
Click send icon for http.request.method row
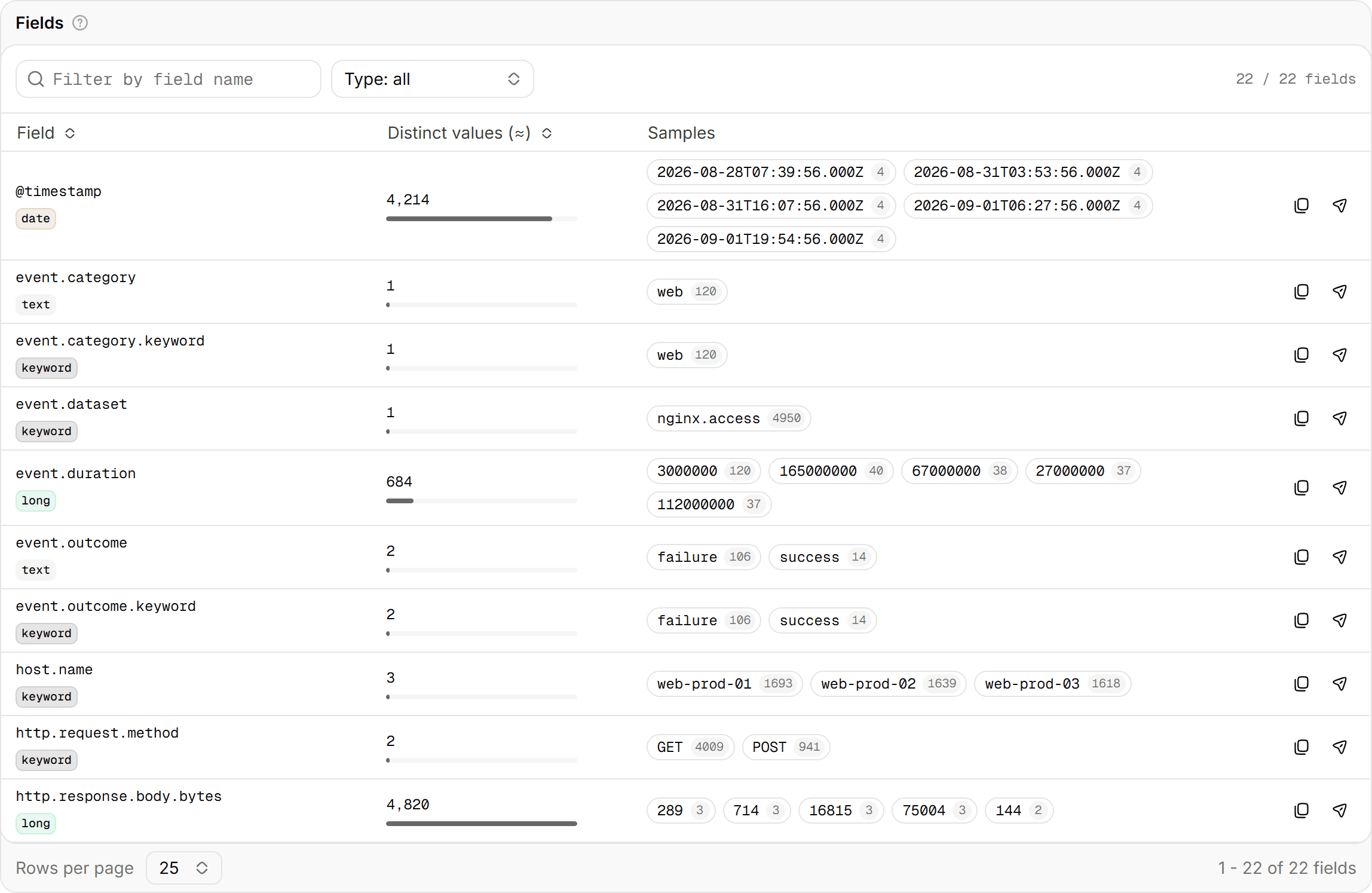pos(1340,747)
